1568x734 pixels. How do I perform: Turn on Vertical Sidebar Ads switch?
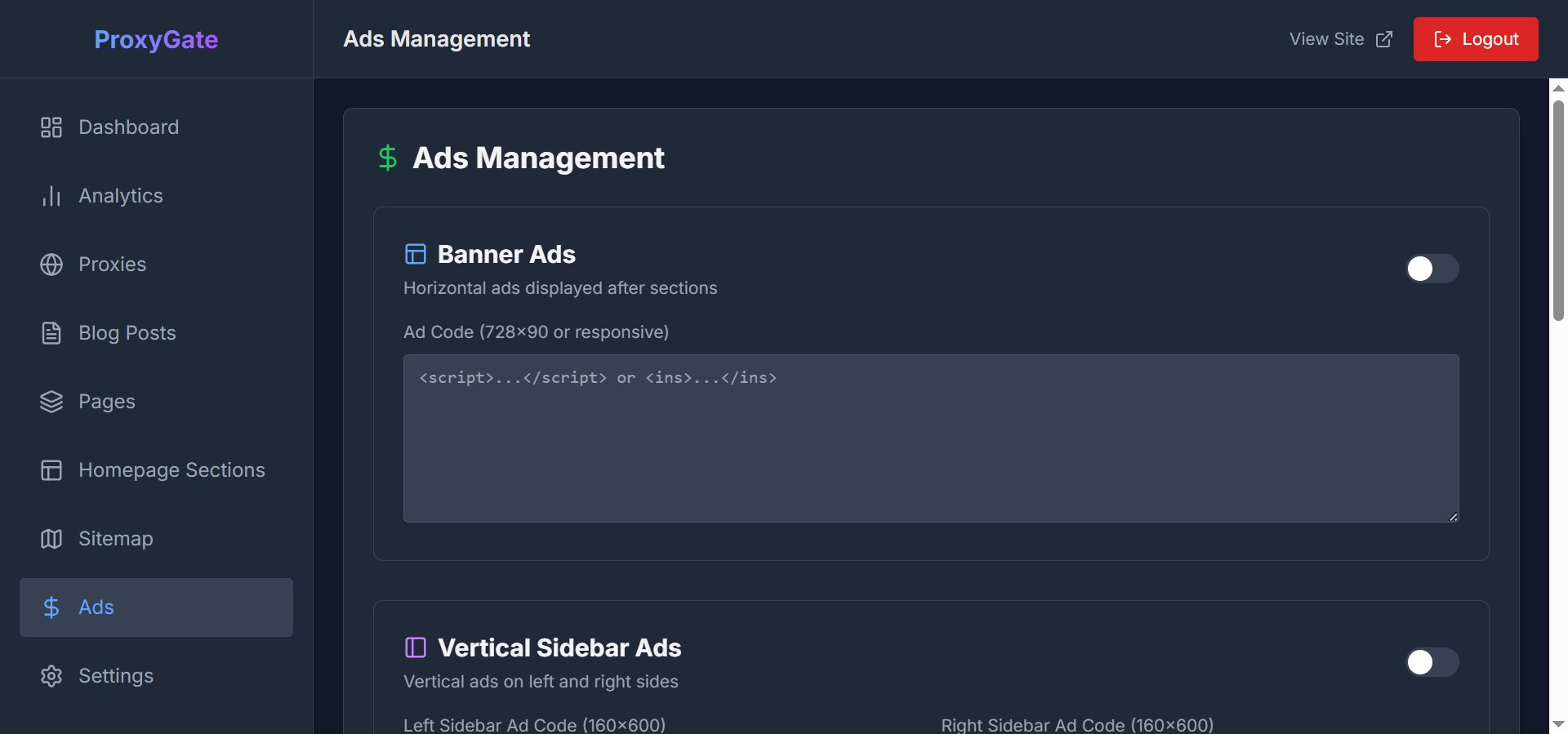click(1432, 662)
